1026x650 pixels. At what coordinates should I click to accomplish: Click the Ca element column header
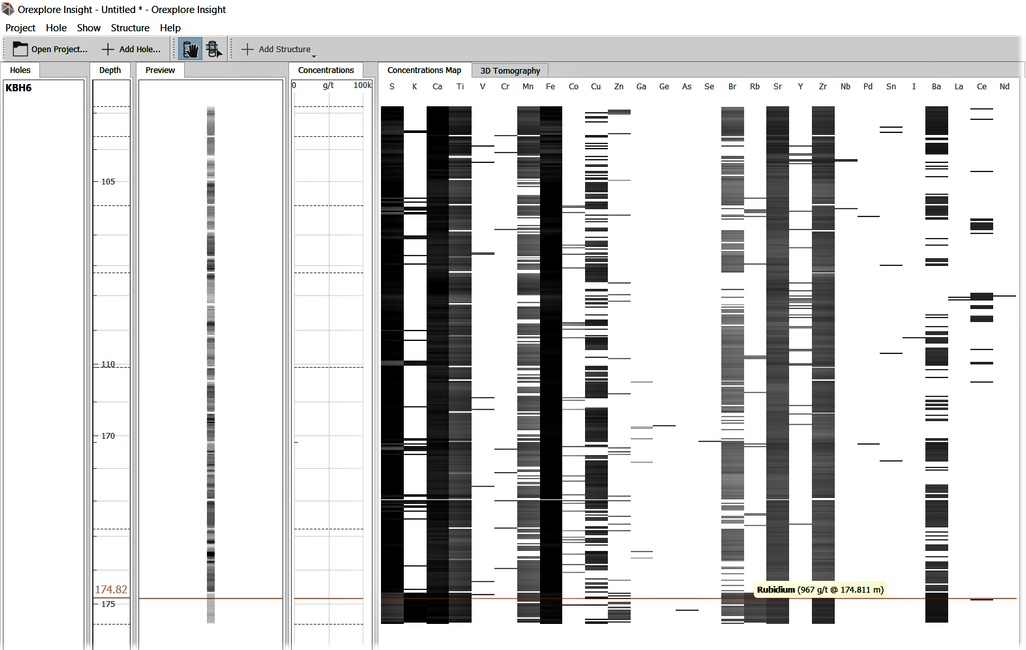point(437,86)
